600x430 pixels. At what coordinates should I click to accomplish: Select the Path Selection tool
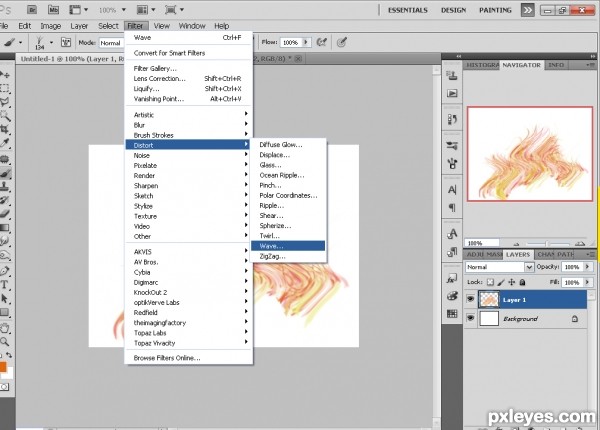pyautogui.click(x=5, y=298)
